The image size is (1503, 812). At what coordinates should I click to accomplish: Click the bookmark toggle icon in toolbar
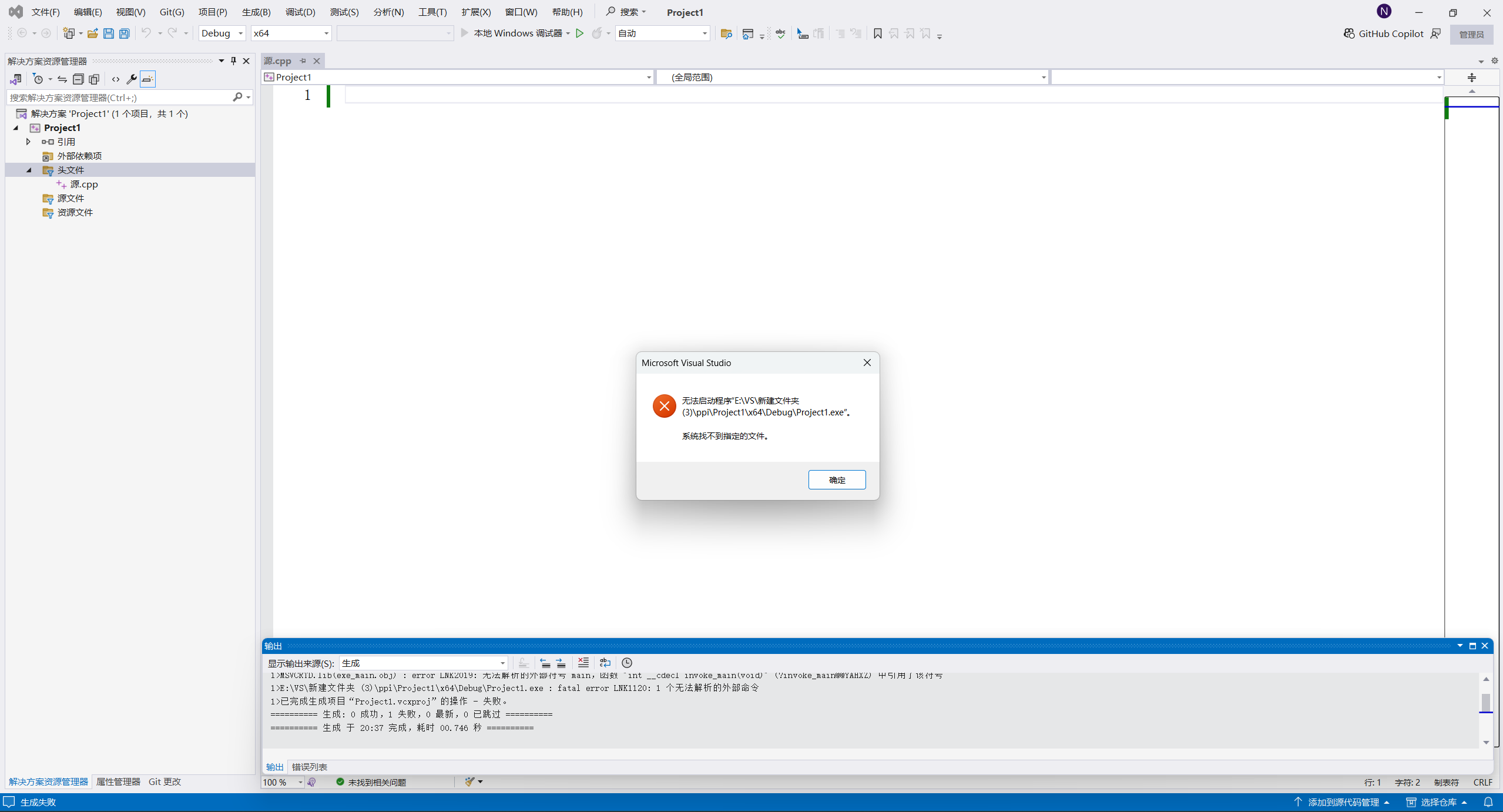[877, 33]
